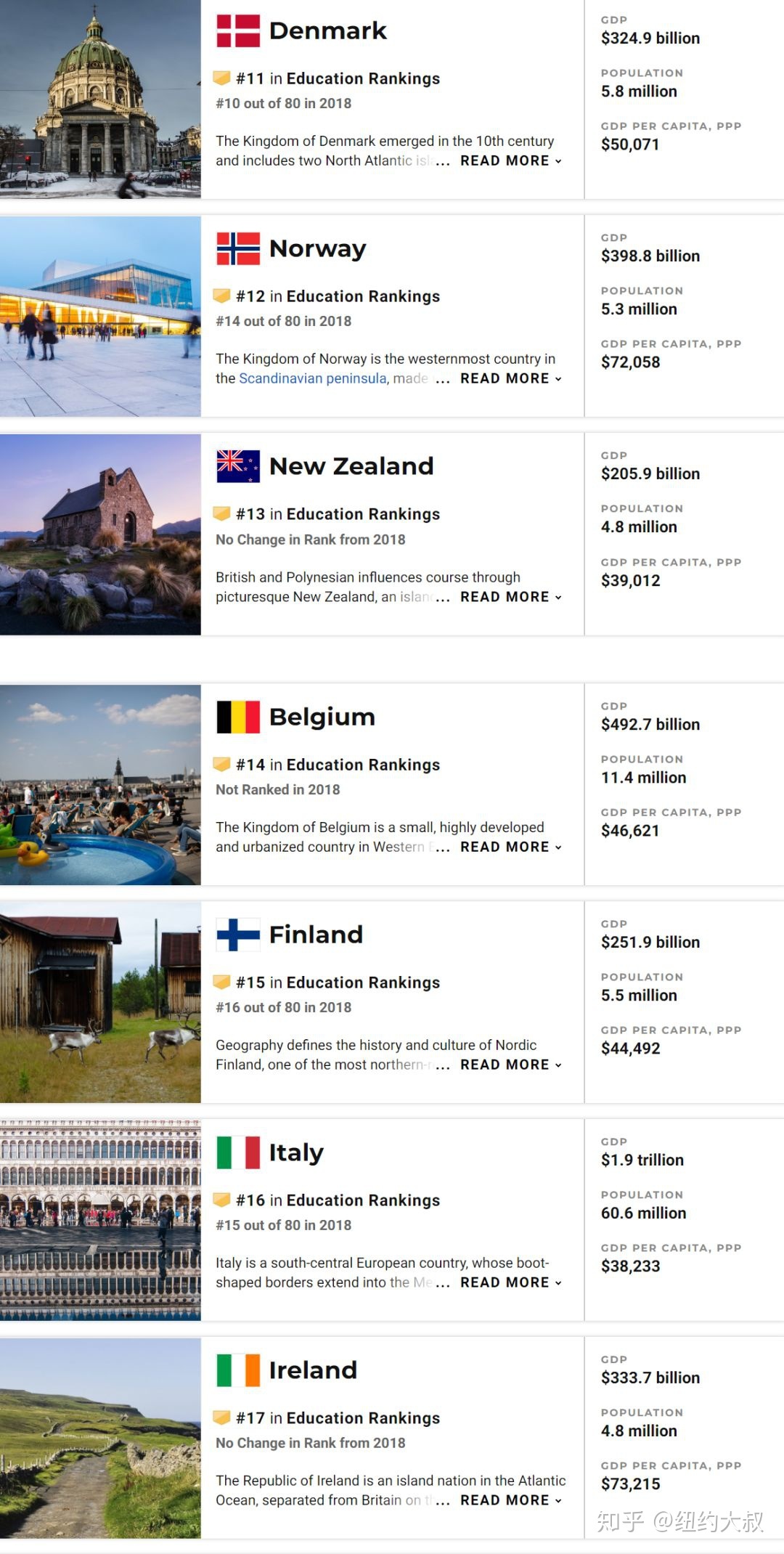
Task: Expand READ MORE for Belgium
Action: point(510,847)
